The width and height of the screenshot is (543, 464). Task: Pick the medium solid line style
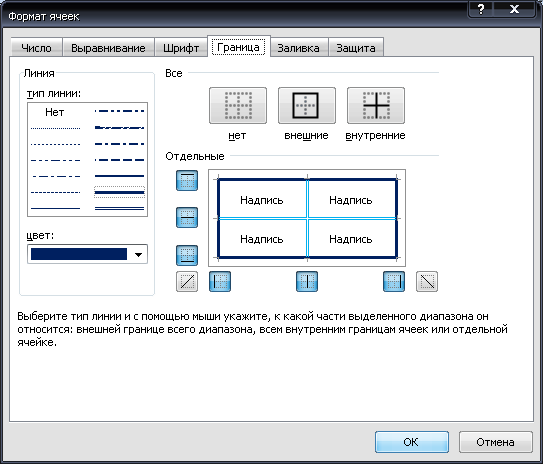pos(119,176)
